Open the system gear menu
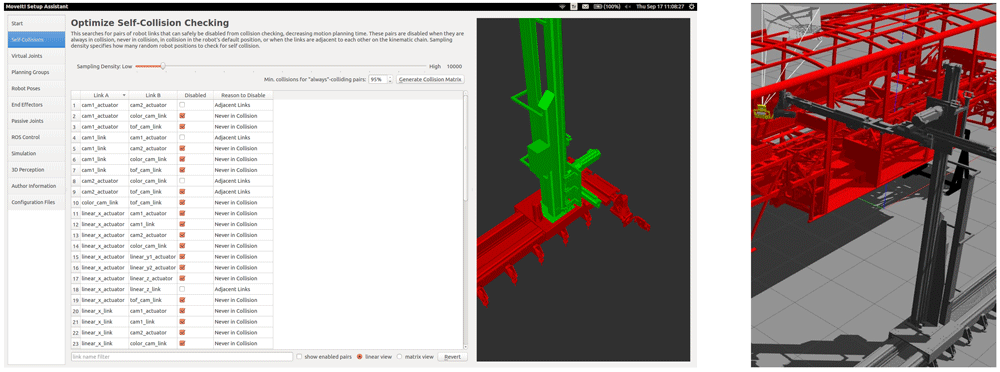1000x372 pixels. pyautogui.click(x=692, y=6)
